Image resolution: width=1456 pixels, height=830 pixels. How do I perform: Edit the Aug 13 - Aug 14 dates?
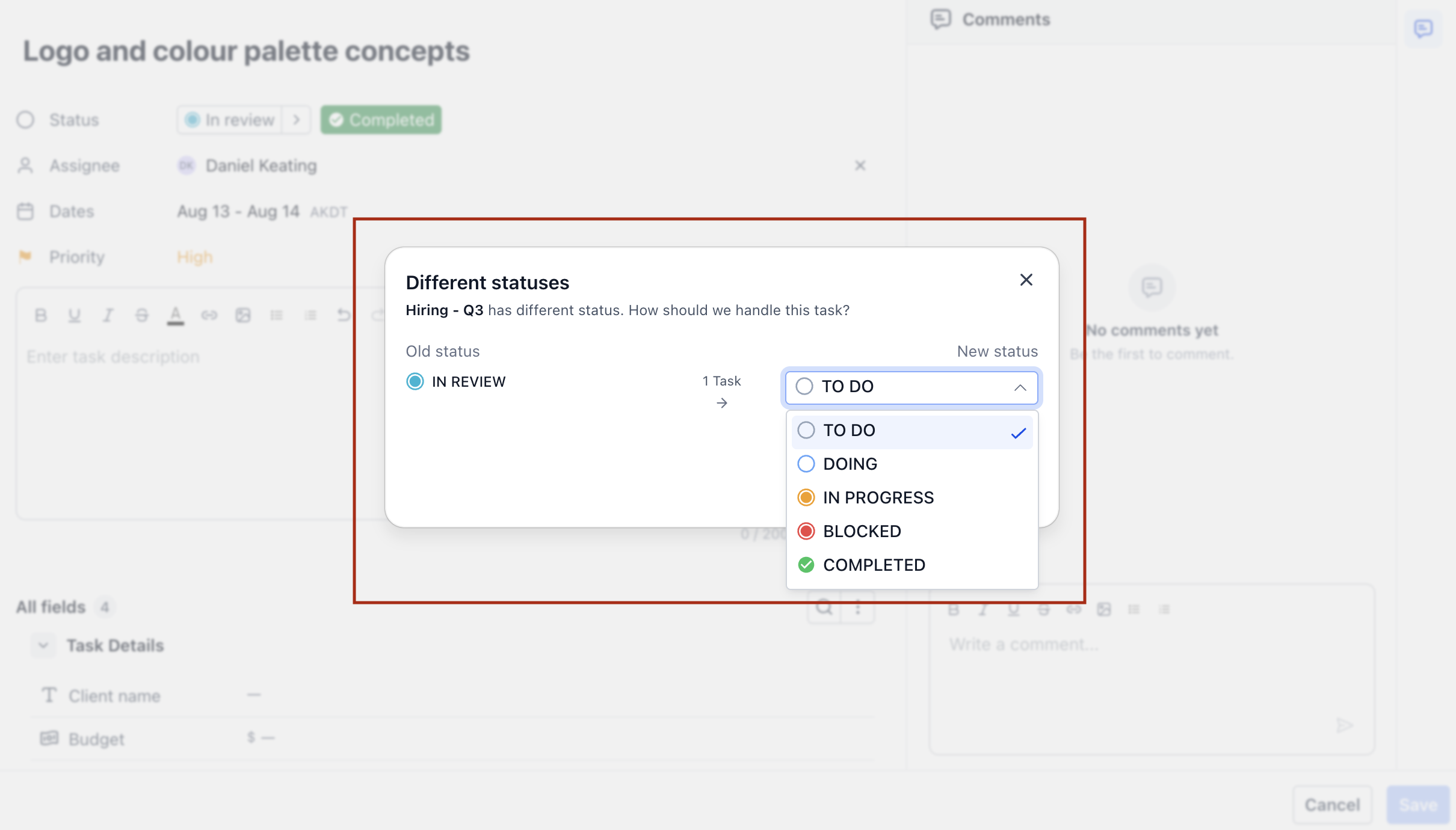click(238, 212)
